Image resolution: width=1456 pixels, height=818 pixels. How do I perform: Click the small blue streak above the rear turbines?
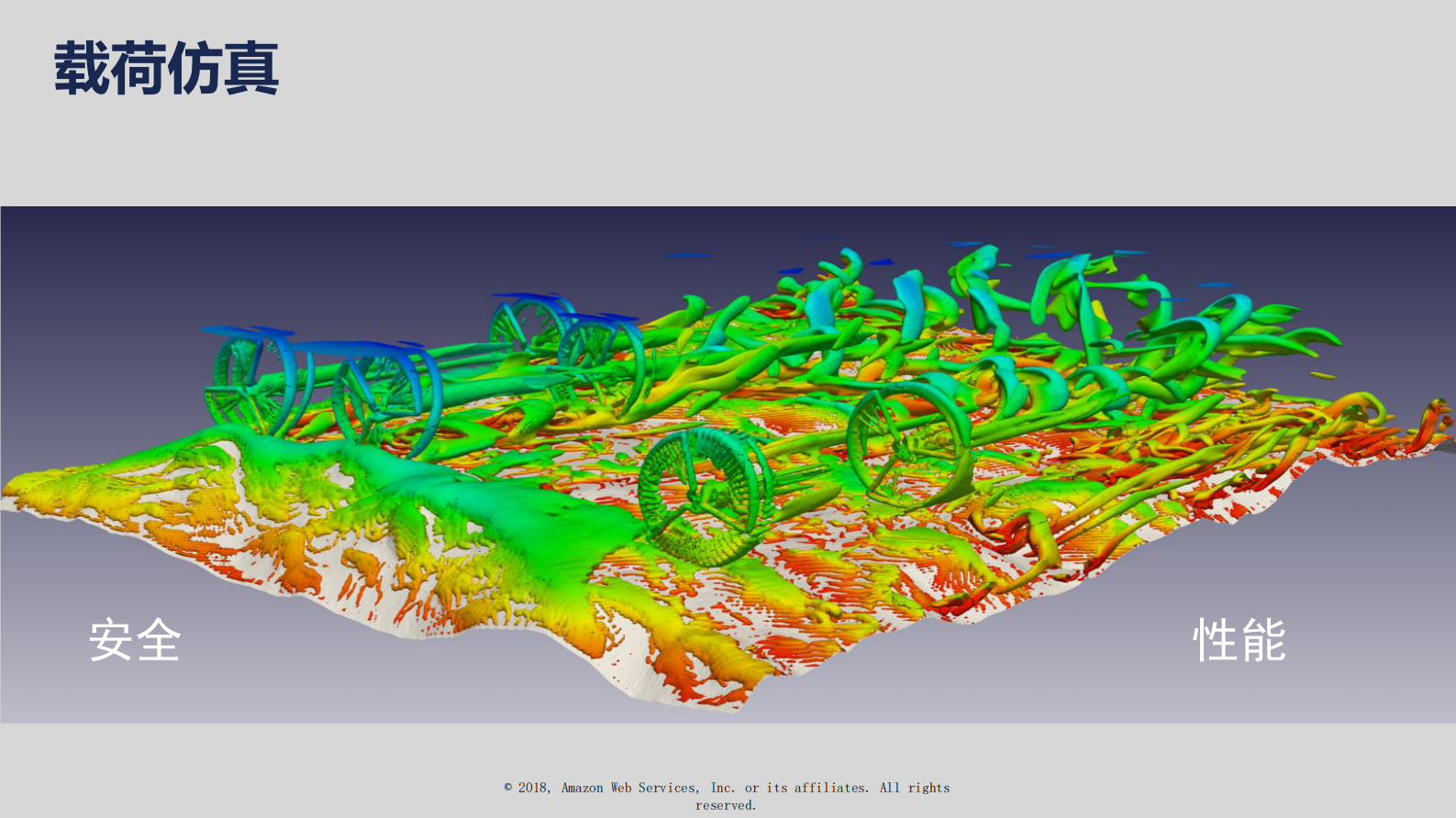point(685,255)
